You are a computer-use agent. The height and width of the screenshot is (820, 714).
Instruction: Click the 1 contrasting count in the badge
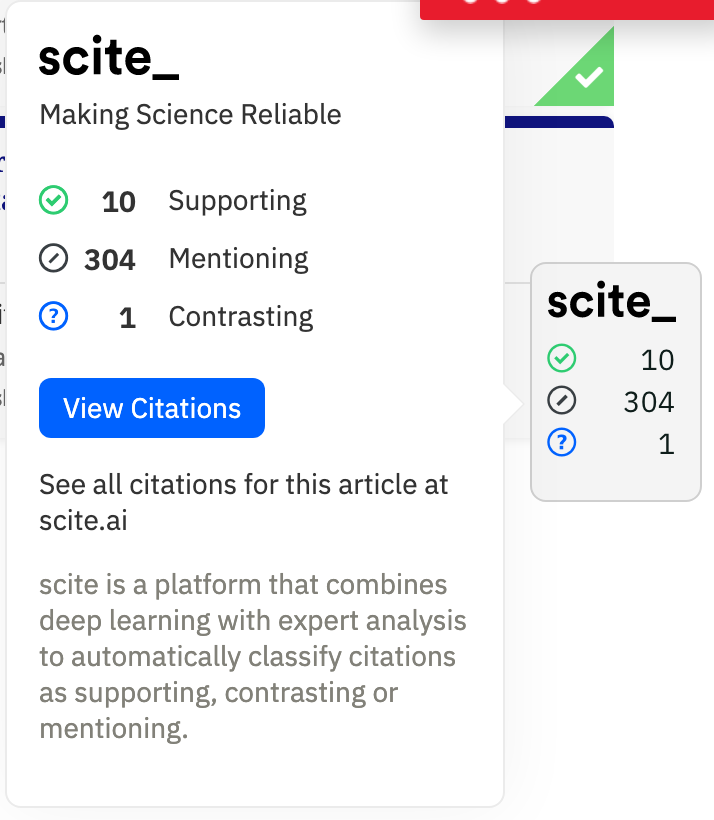tap(666, 444)
